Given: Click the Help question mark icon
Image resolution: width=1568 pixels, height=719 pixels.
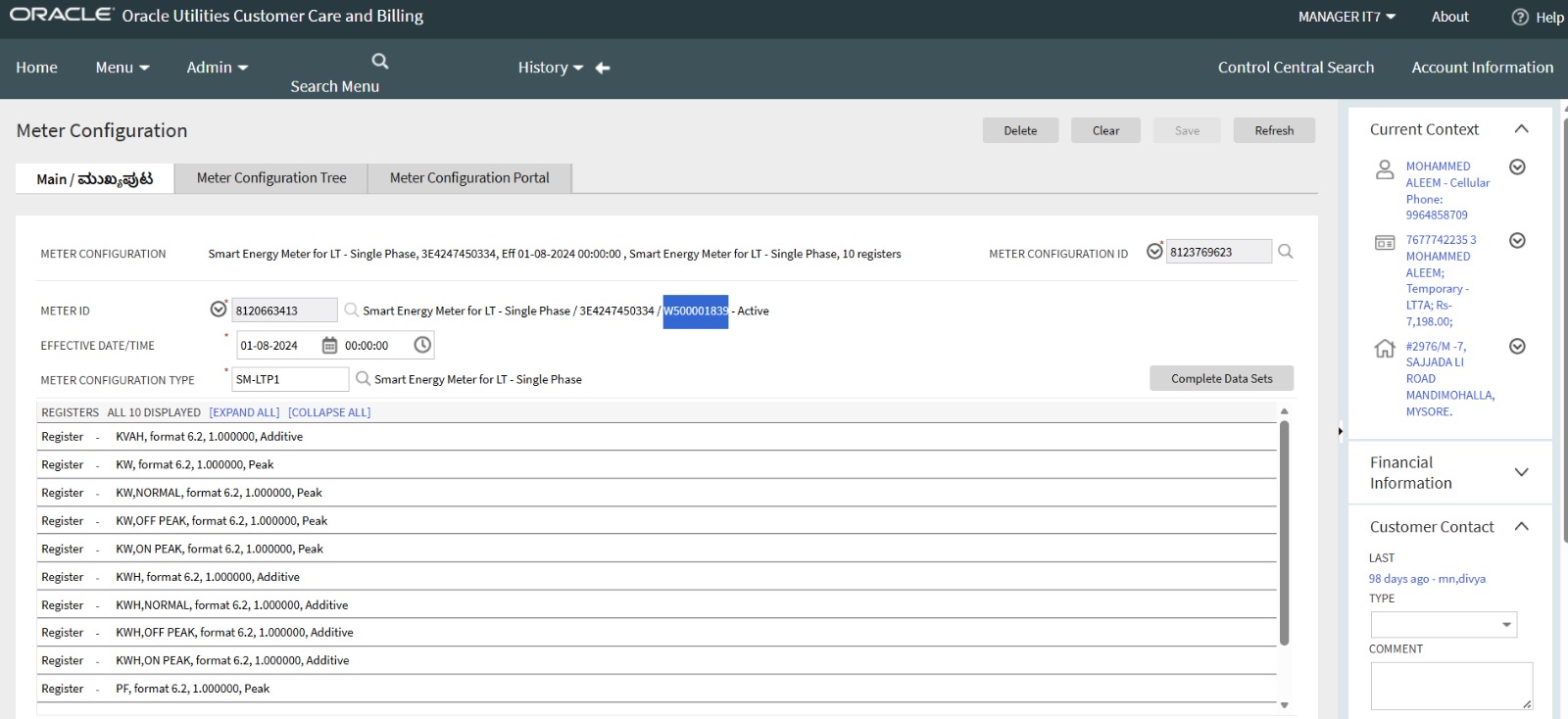Looking at the screenshot, I should tap(1520, 17).
